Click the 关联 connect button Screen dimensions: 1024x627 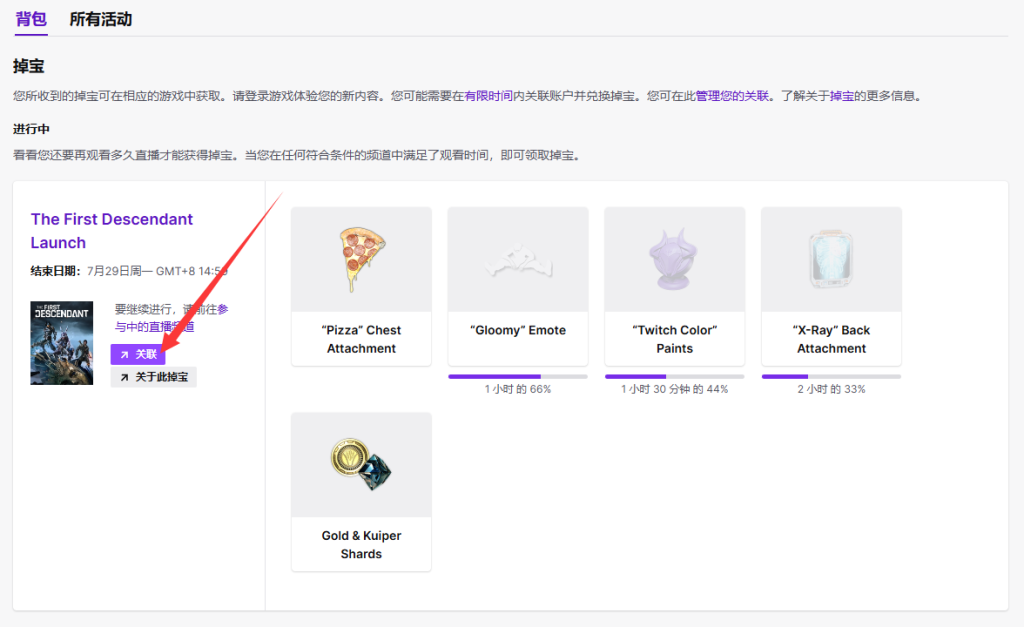pos(138,354)
